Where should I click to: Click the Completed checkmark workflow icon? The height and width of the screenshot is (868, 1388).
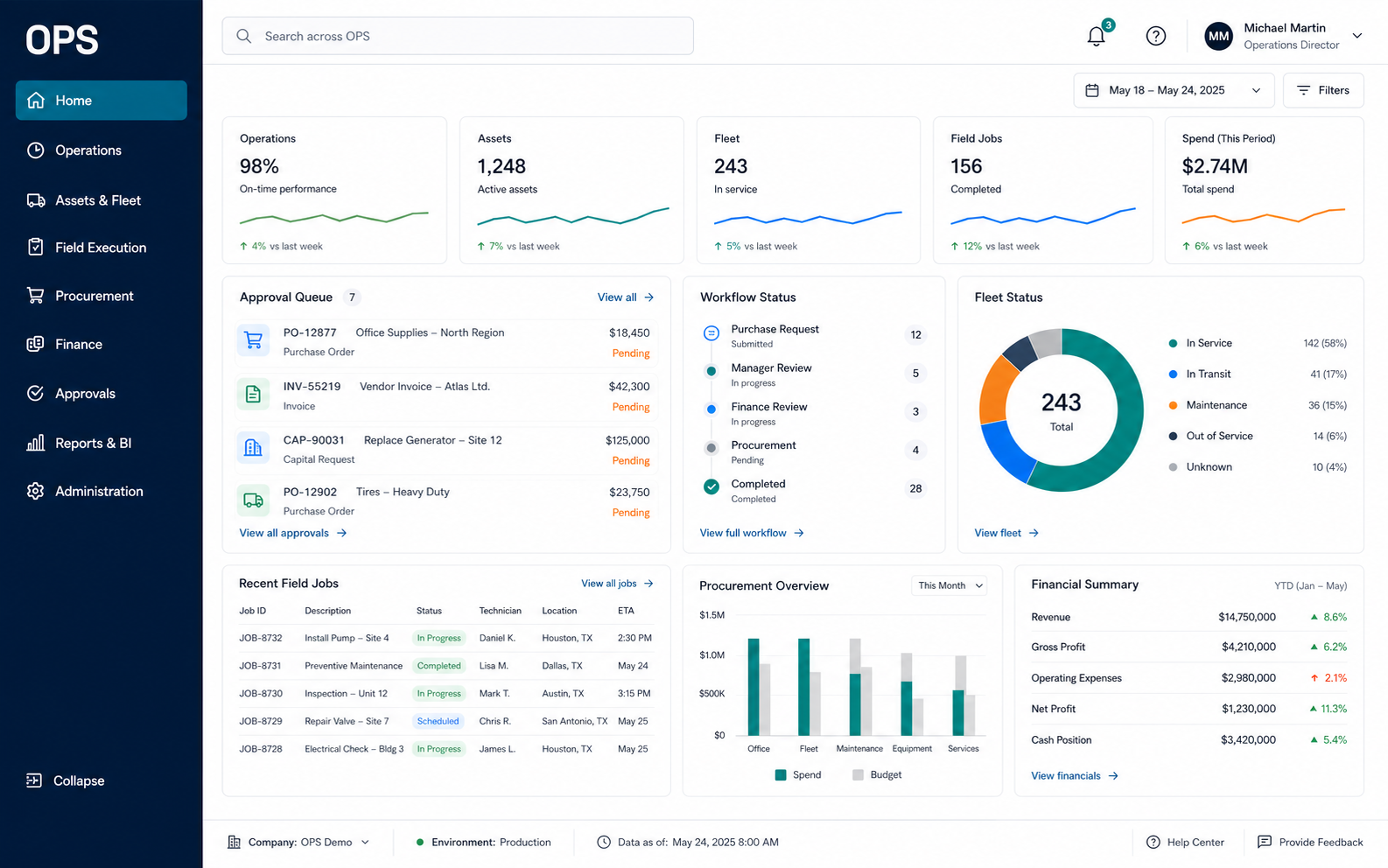[712, 486]
